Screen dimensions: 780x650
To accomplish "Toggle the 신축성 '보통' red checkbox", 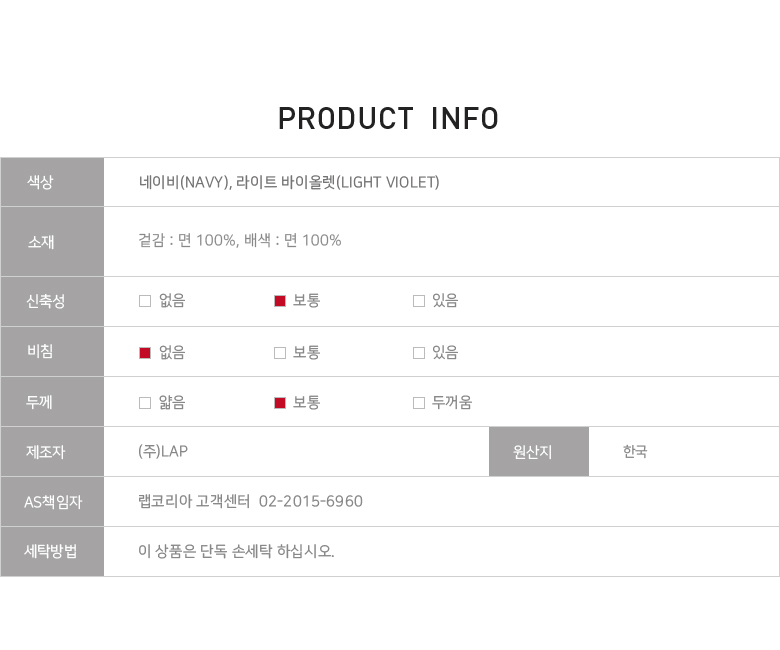I will (x=280, y=301).
